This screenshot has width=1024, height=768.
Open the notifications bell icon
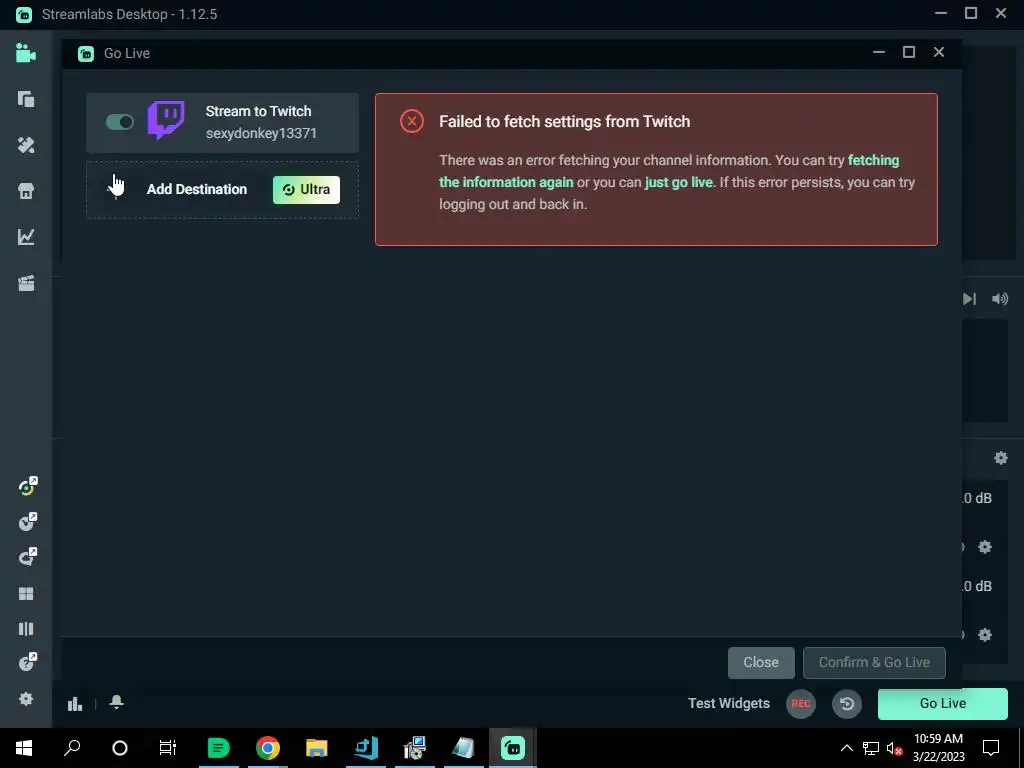tap(116, 702)
